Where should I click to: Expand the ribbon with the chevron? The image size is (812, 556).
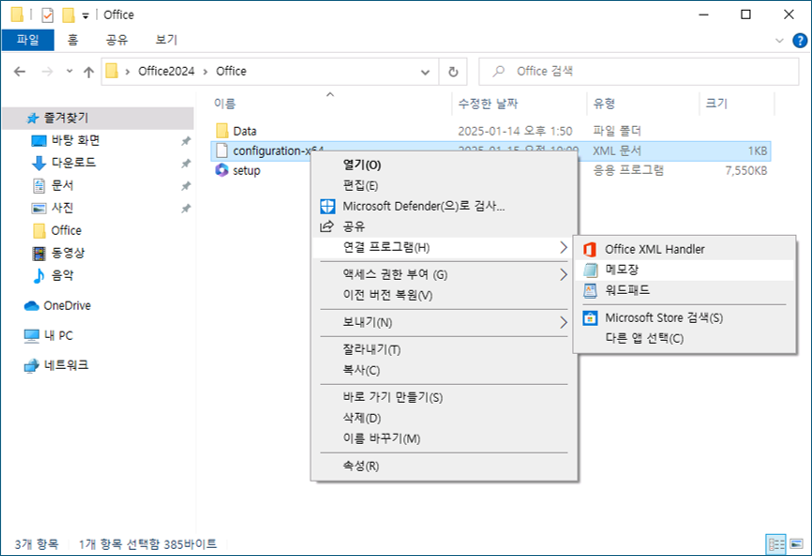click(x=779, y=40)
